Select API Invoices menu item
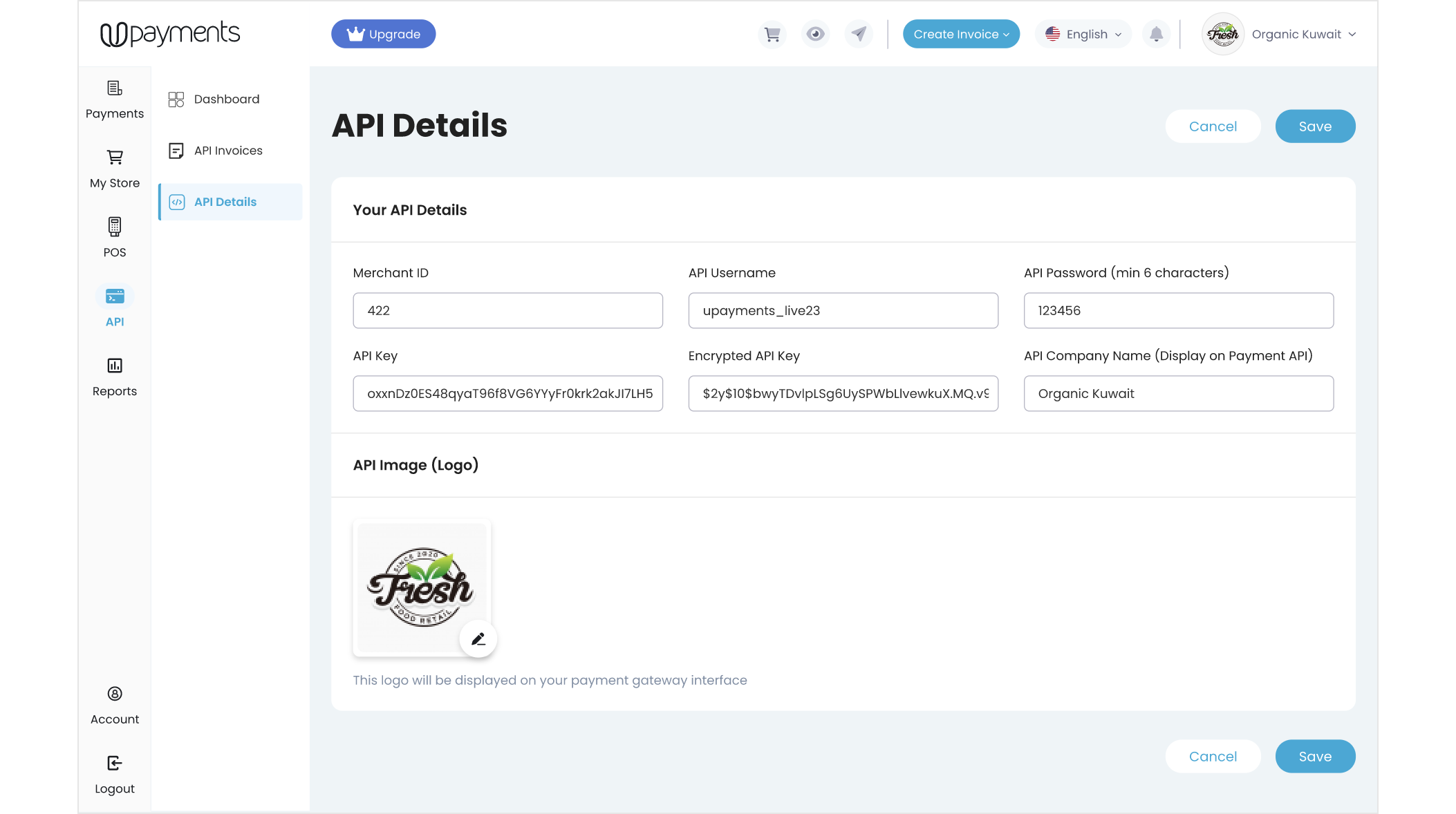Viewport: 1456px width, 814px height. coord(227,151)
